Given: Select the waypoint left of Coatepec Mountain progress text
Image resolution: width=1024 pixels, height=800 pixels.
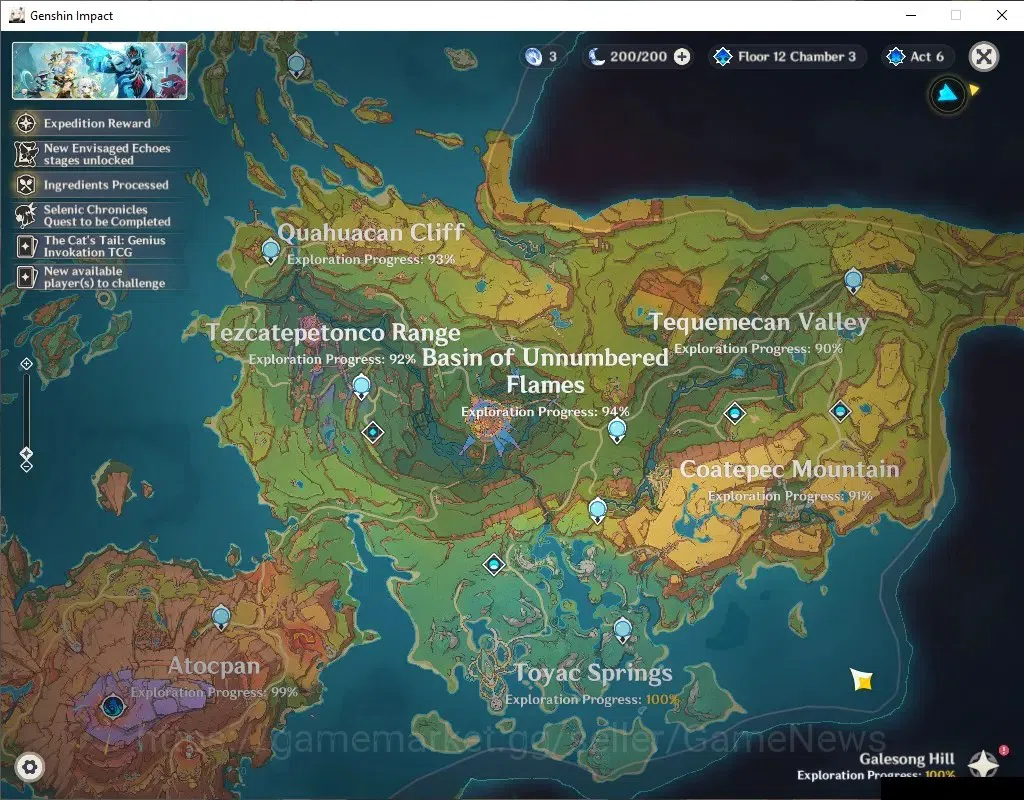Looking at the screenshot, I should 598,510.
